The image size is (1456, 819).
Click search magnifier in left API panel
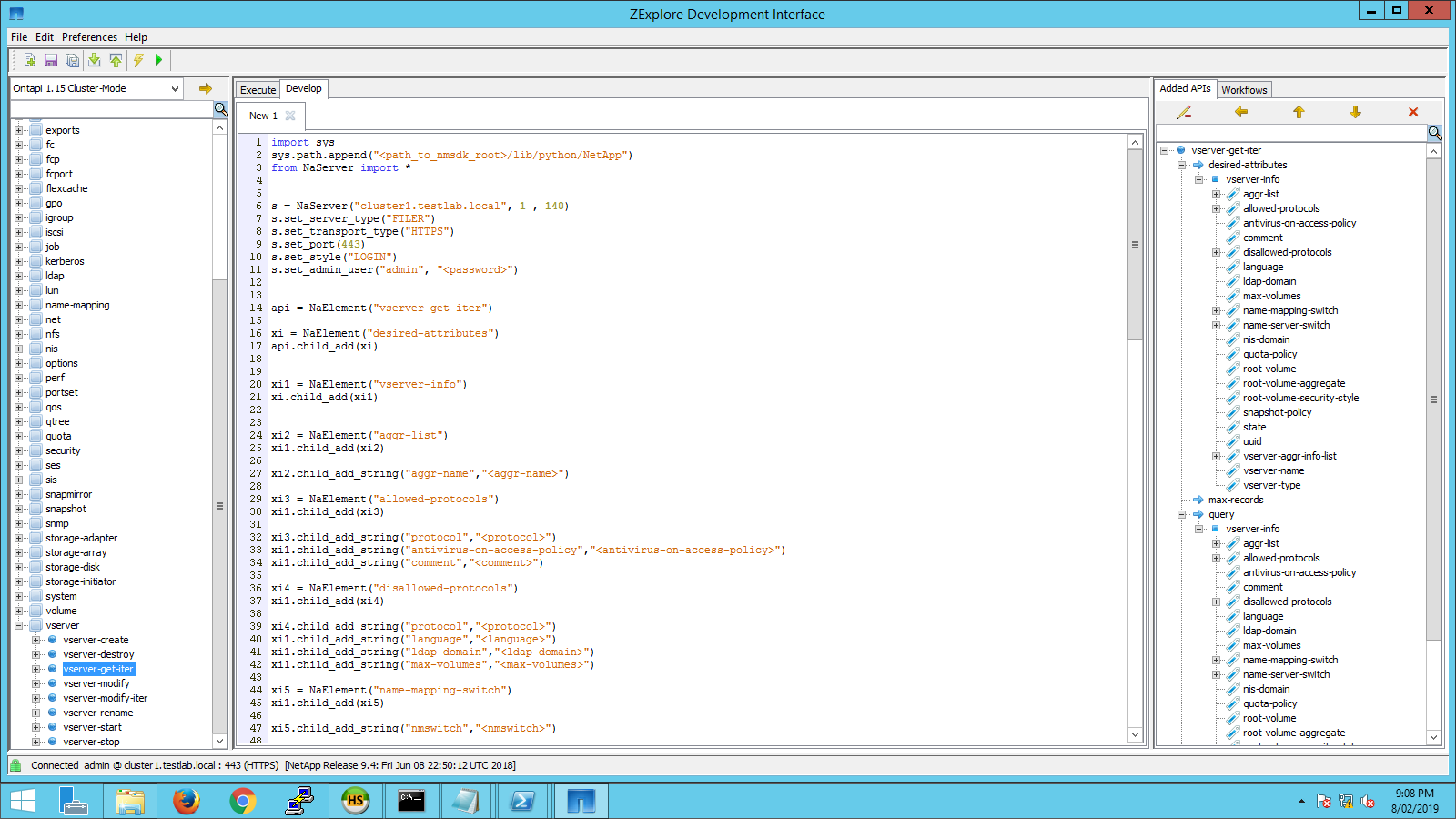[x=220, y=109]
